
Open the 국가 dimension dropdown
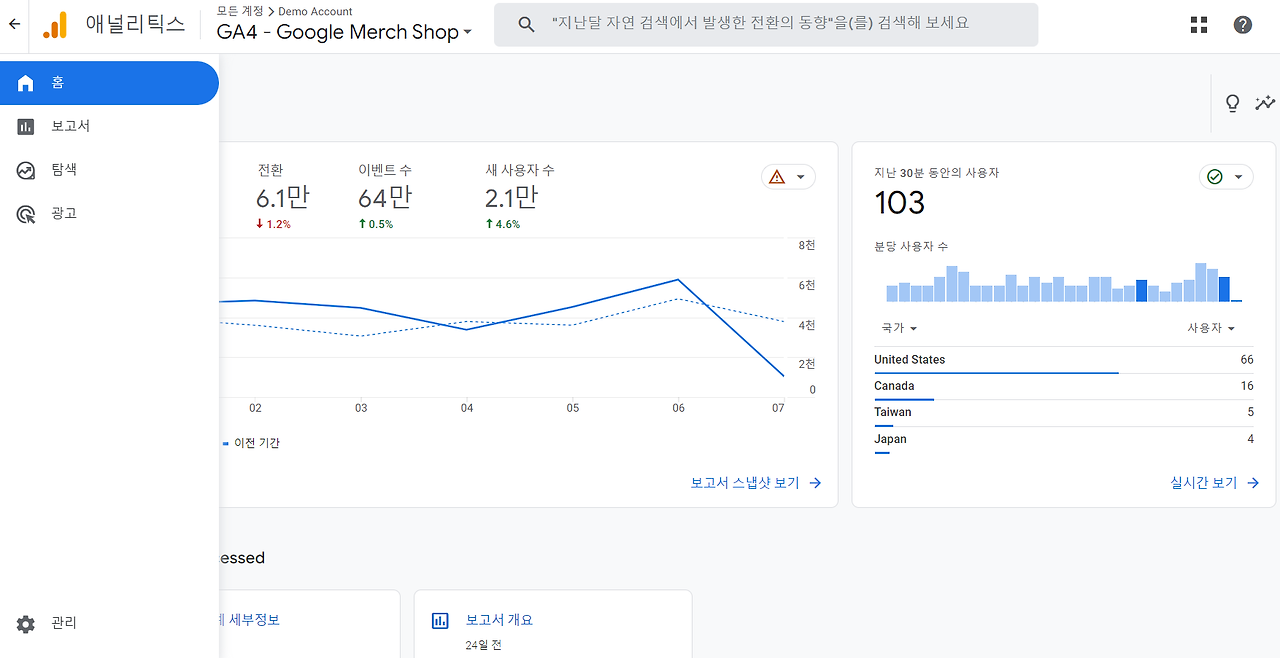pyautogui.click(x=899, y=328)
